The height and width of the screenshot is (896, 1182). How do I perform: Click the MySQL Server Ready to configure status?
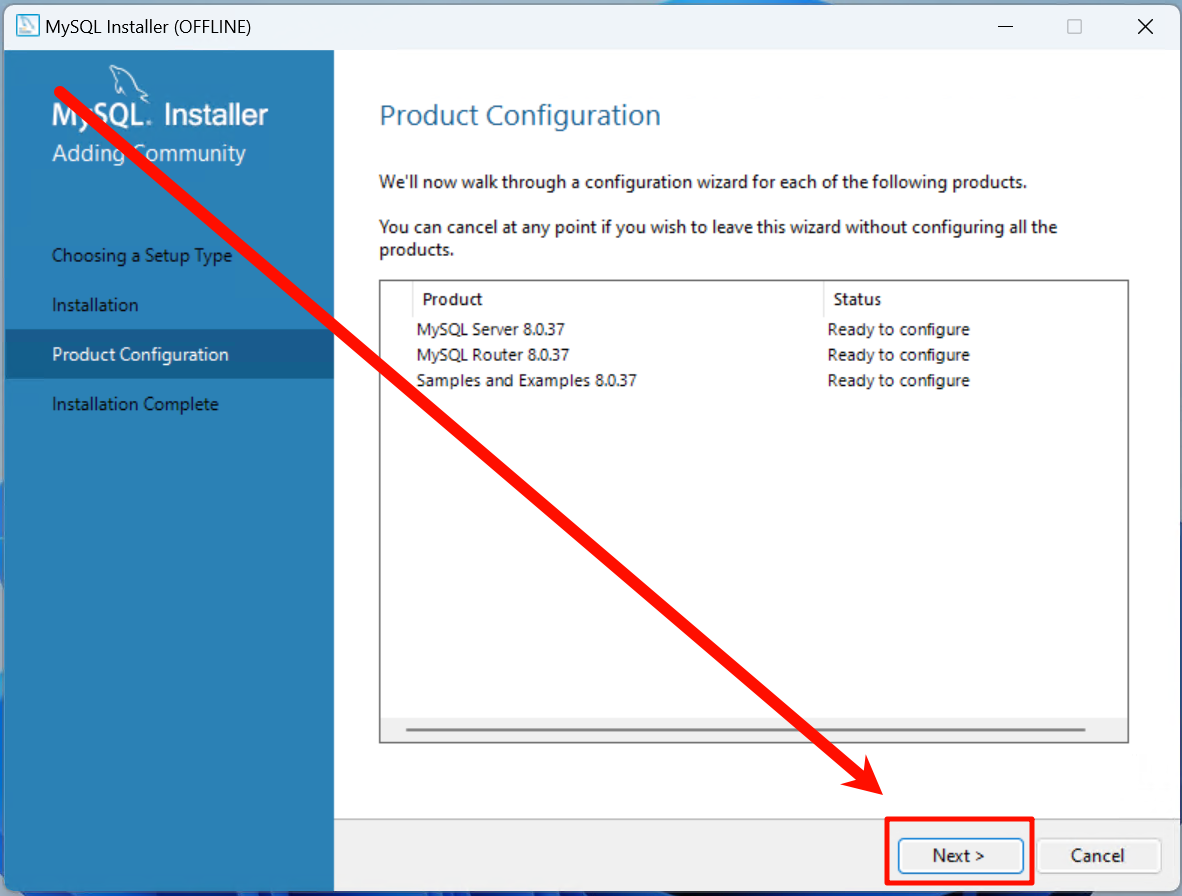click(x=898, y=329)
